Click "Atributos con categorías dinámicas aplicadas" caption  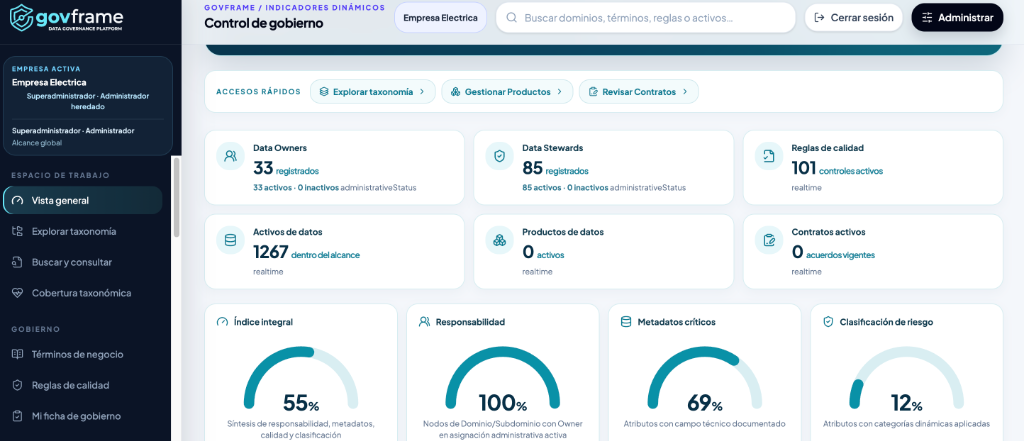click(x=906, y=423)
